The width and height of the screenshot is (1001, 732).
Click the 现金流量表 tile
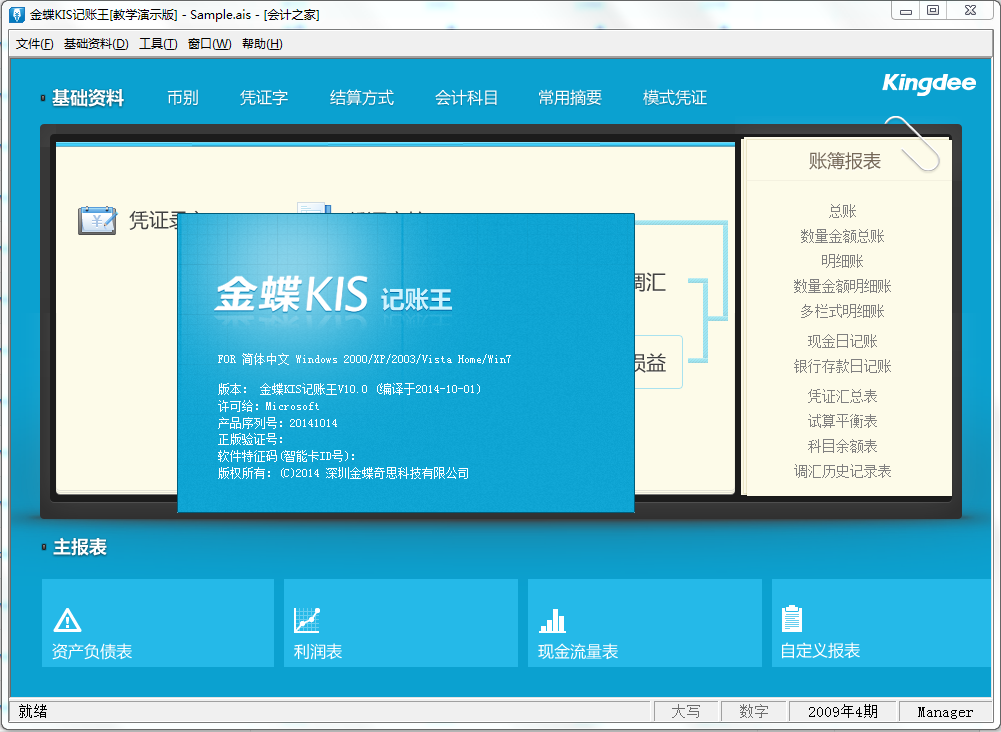point(644,623)
